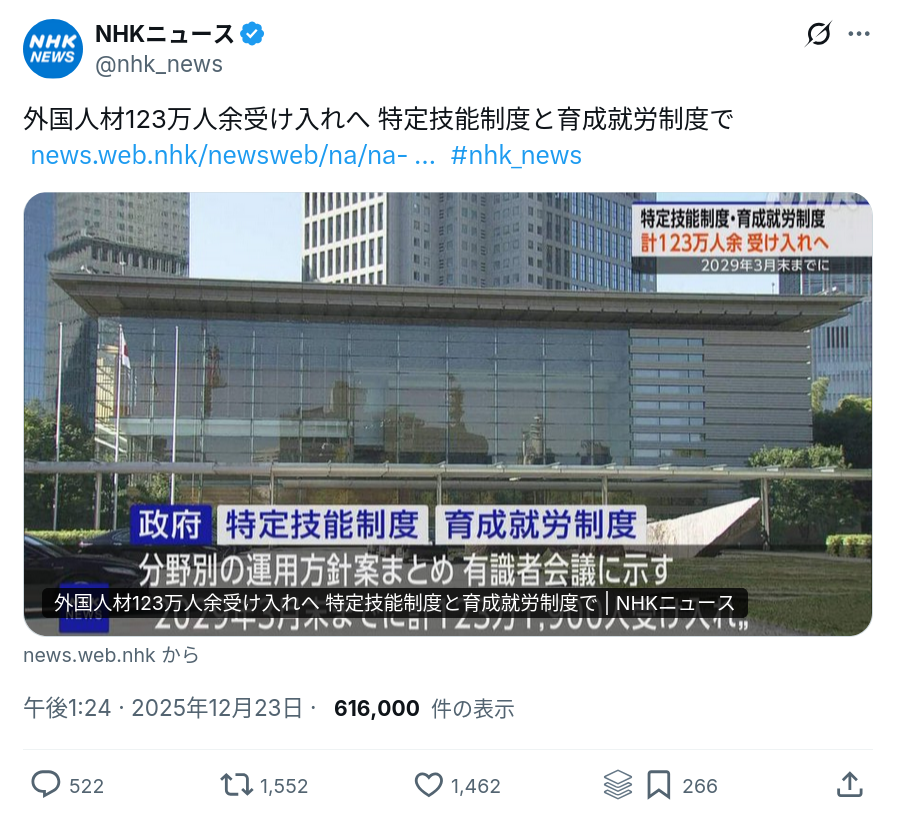The width and height of the screenshot is (897, 820).
Task: Click the 1,552 repost count
Action: (284, 786)
